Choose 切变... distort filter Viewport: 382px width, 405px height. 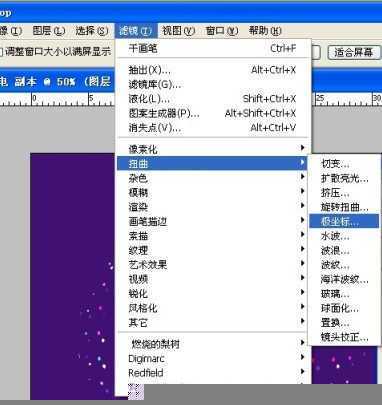click(x=344, y=164)
